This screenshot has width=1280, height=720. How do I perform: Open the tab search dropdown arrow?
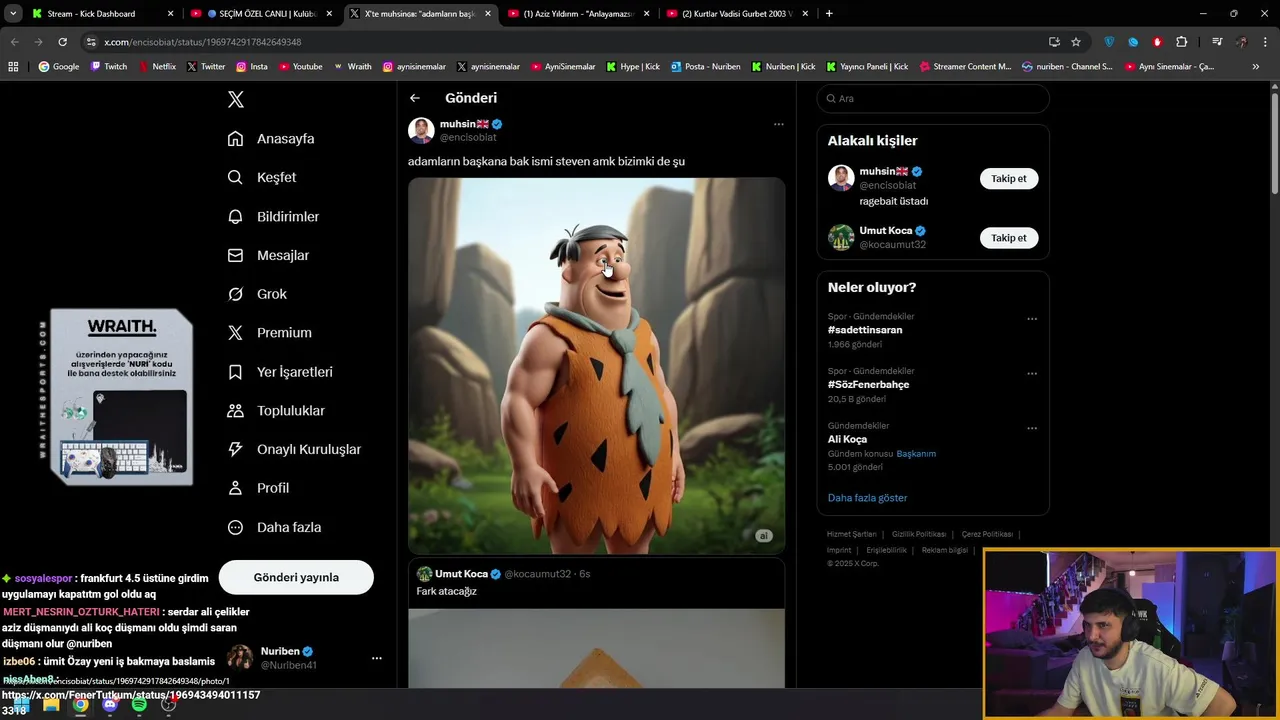pyautogui.click(x=12, y=14)
